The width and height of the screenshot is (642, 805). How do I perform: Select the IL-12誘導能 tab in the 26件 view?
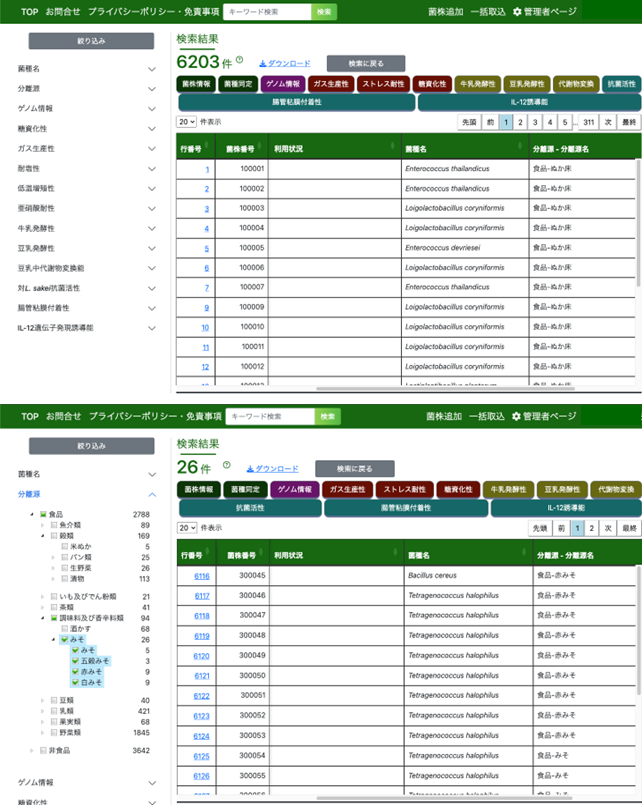click(x=566, y=508)
